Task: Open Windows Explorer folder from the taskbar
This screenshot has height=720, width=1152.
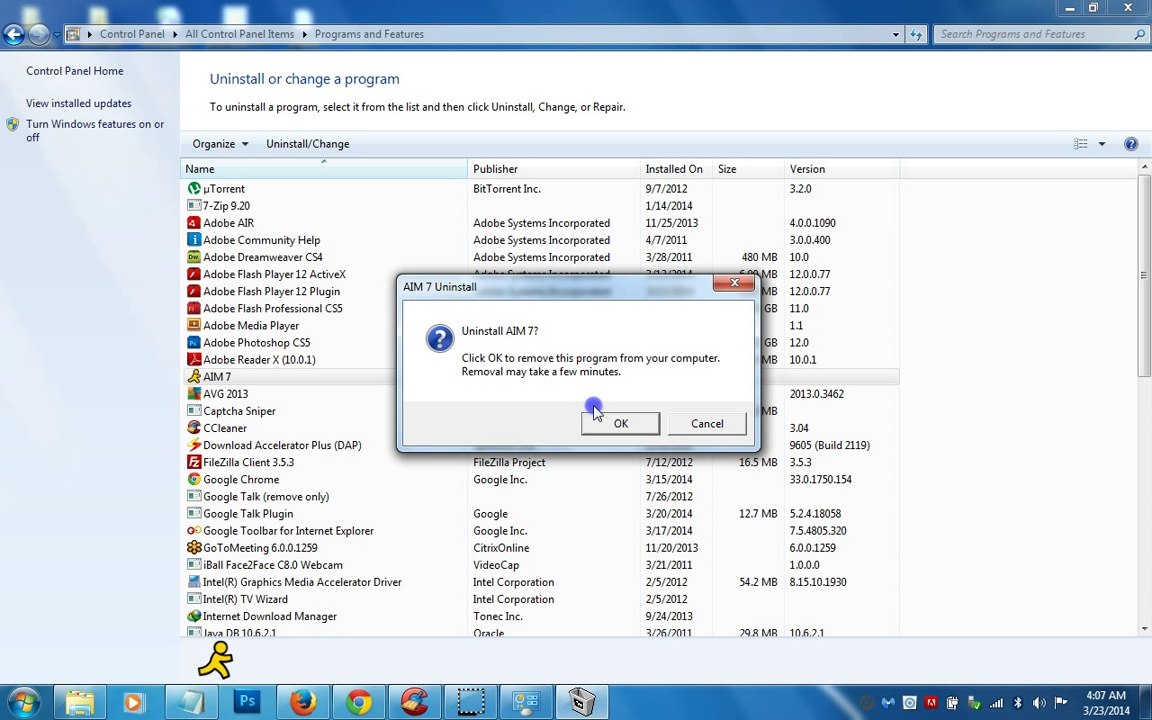Action: [80, 702]
